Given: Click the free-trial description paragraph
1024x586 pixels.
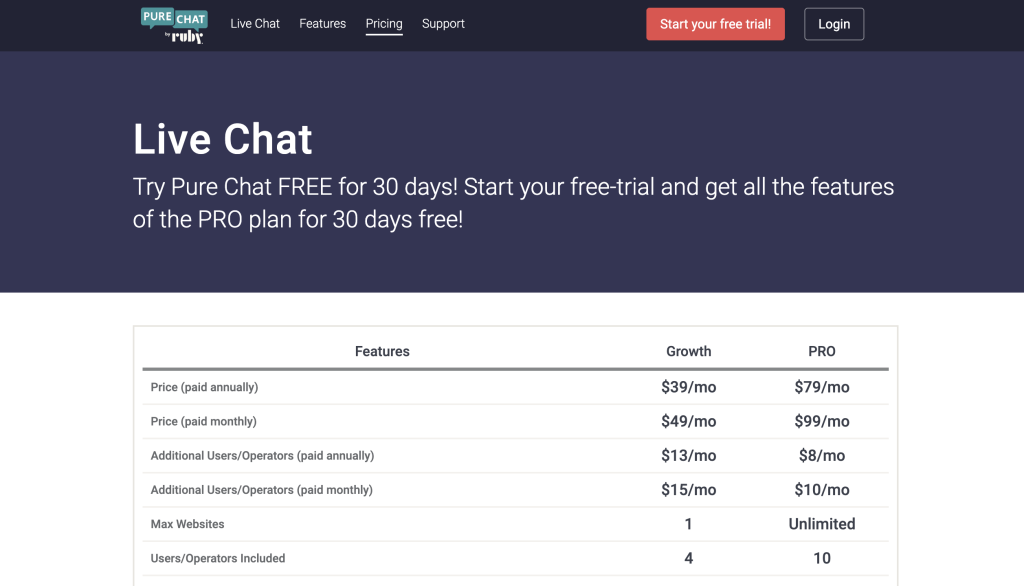Looking at the screenshot, I should (x=513, y=203).
